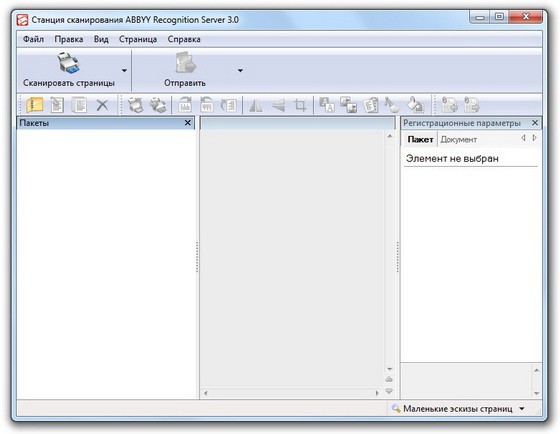The height and width of the screenshot is (434, 560).
Task: Click the eraser brush tool icon
Action: (392, 105)
